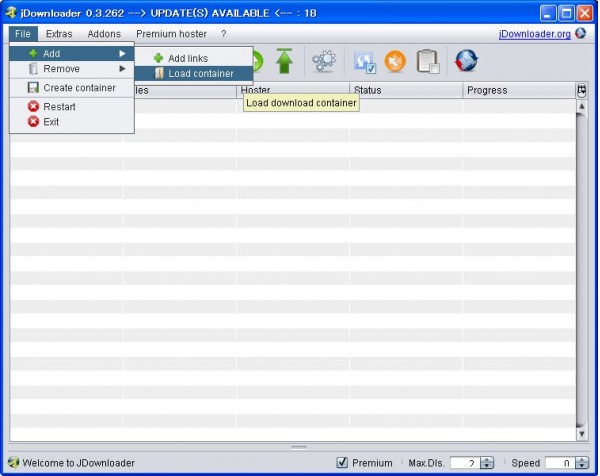Click the Max.Dls. number field

(465, 463)
